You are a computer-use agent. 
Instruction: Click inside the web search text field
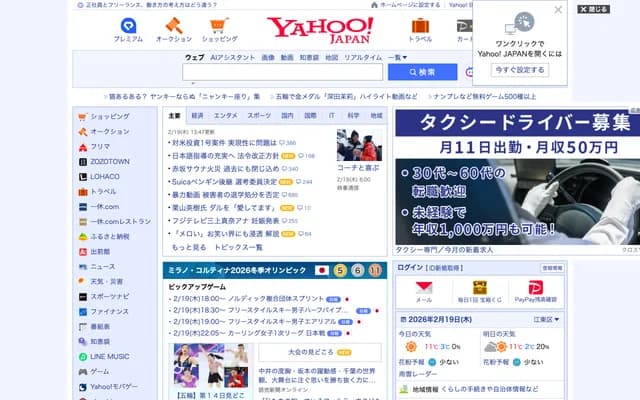pos(282,72)
